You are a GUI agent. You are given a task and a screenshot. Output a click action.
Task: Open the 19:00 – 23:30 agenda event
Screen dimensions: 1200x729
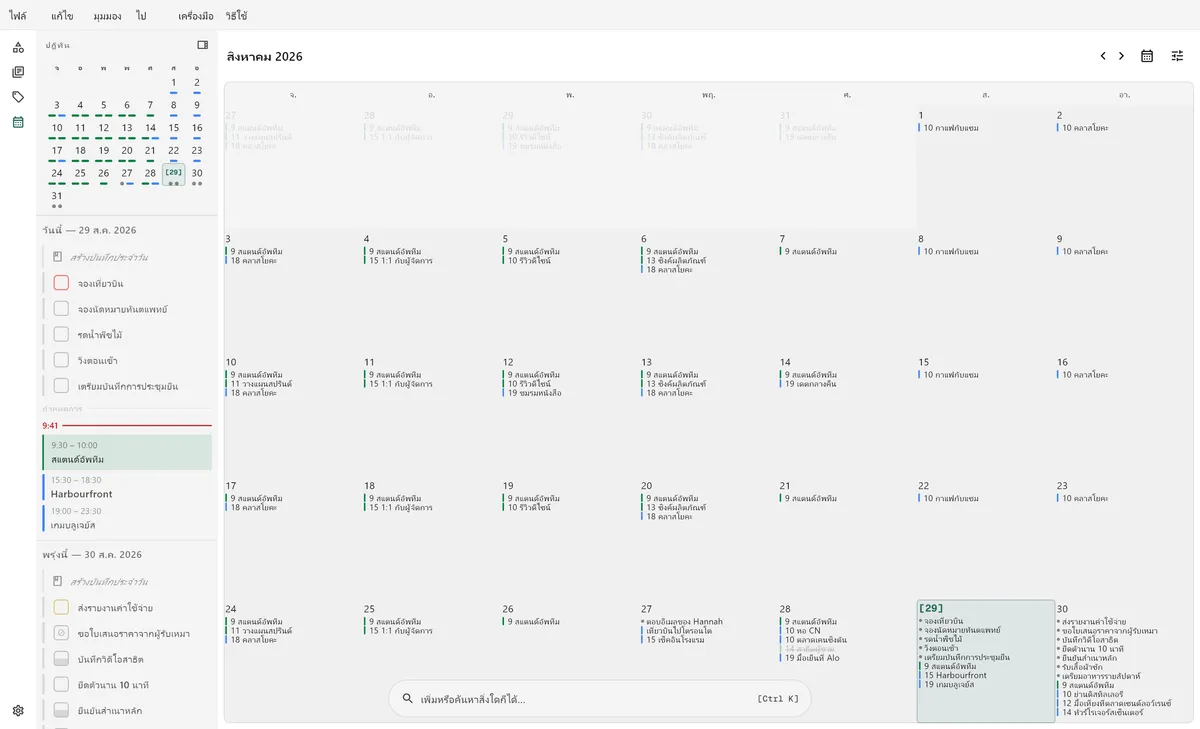pos(127,518)
